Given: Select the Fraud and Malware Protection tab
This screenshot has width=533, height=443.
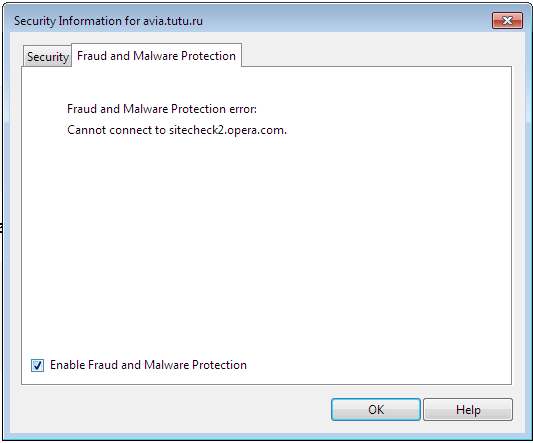Looking at the screenshot, I should (x=156, y=55).
